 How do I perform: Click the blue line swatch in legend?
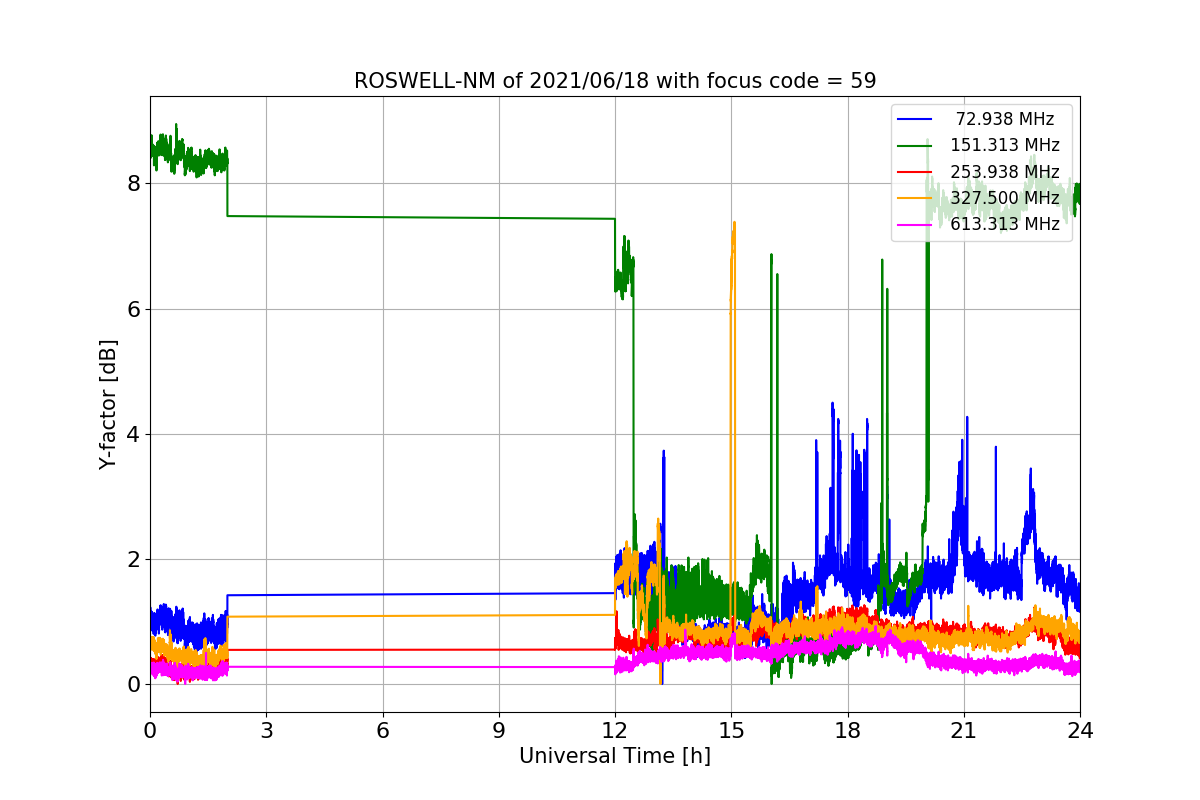915,119
